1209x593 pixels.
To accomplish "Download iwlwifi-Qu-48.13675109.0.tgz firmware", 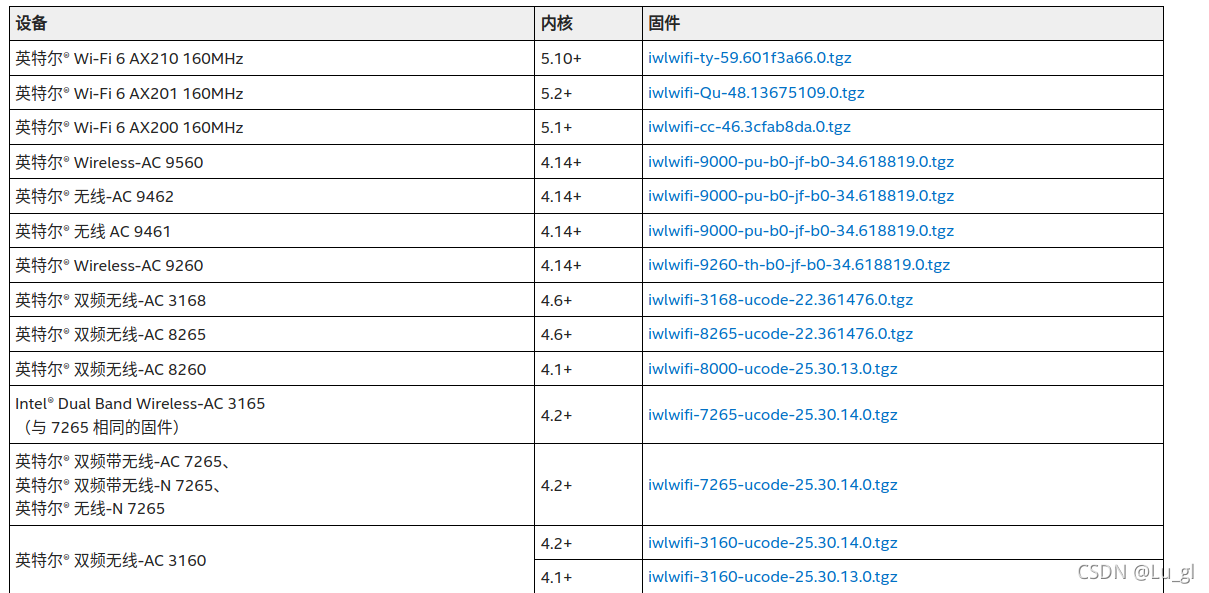I will (756, 93).
